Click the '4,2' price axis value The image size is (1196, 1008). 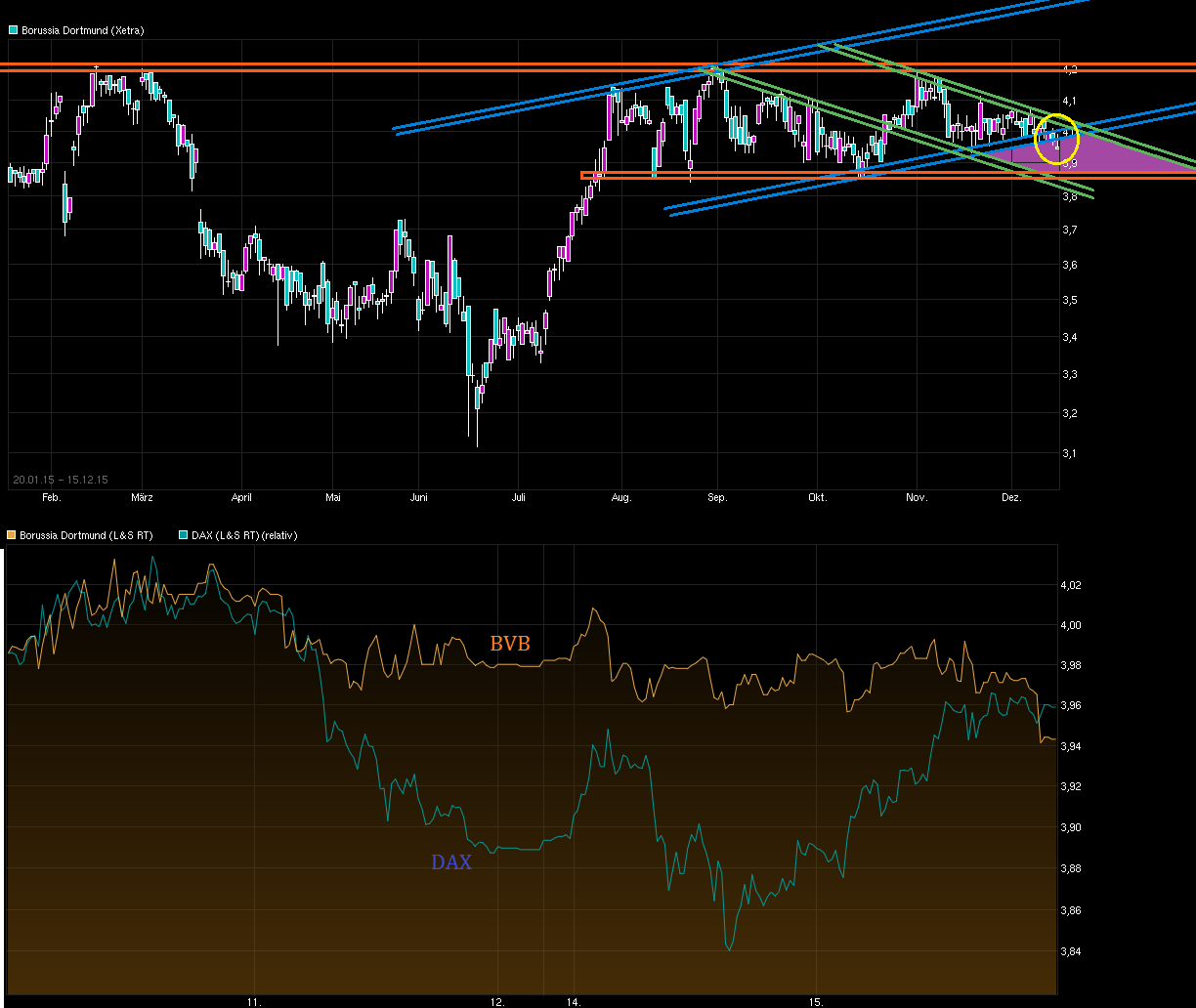[1071, 69]
